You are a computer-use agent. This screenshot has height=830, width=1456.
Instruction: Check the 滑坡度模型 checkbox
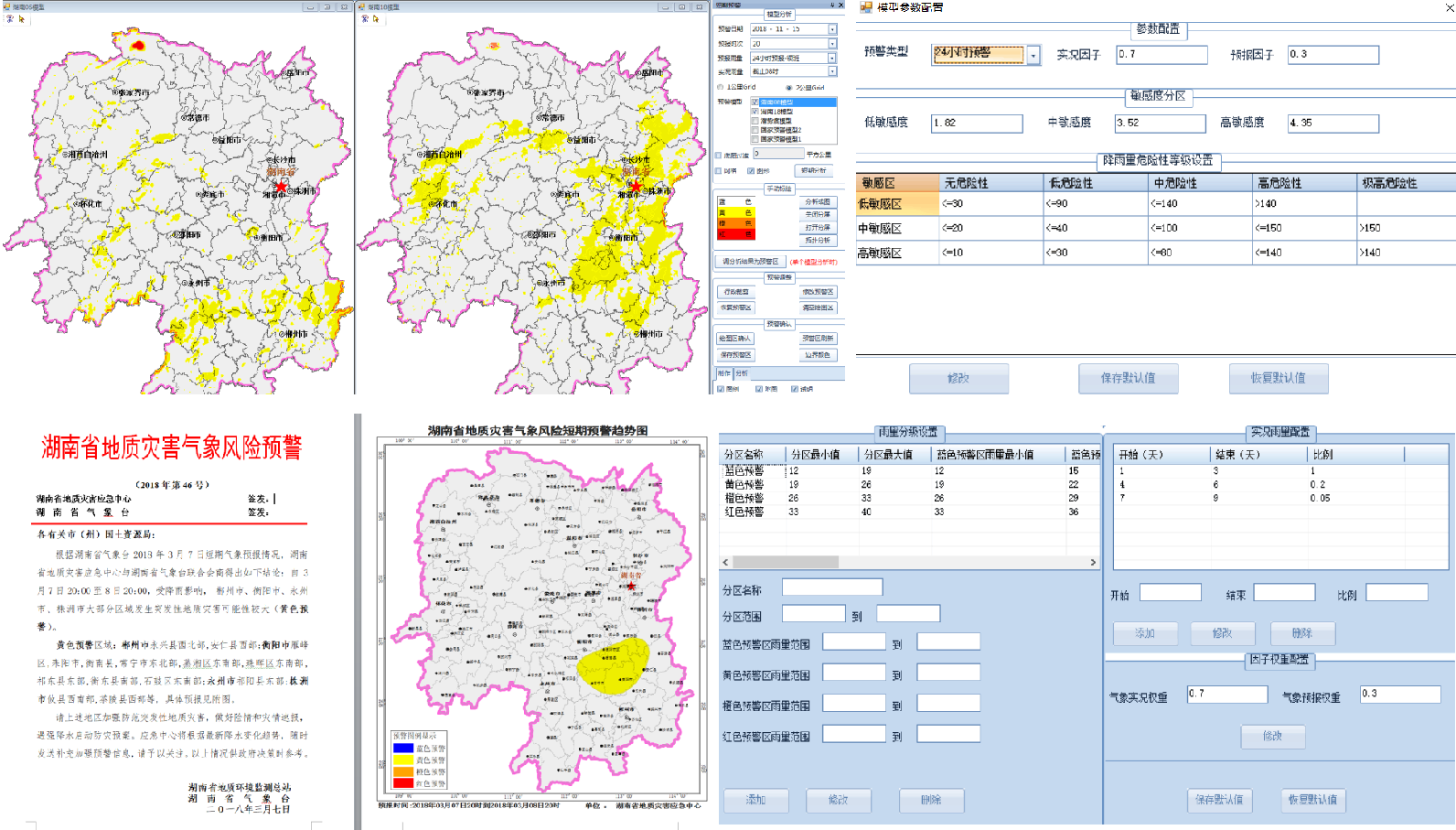[x=755, y=121]
